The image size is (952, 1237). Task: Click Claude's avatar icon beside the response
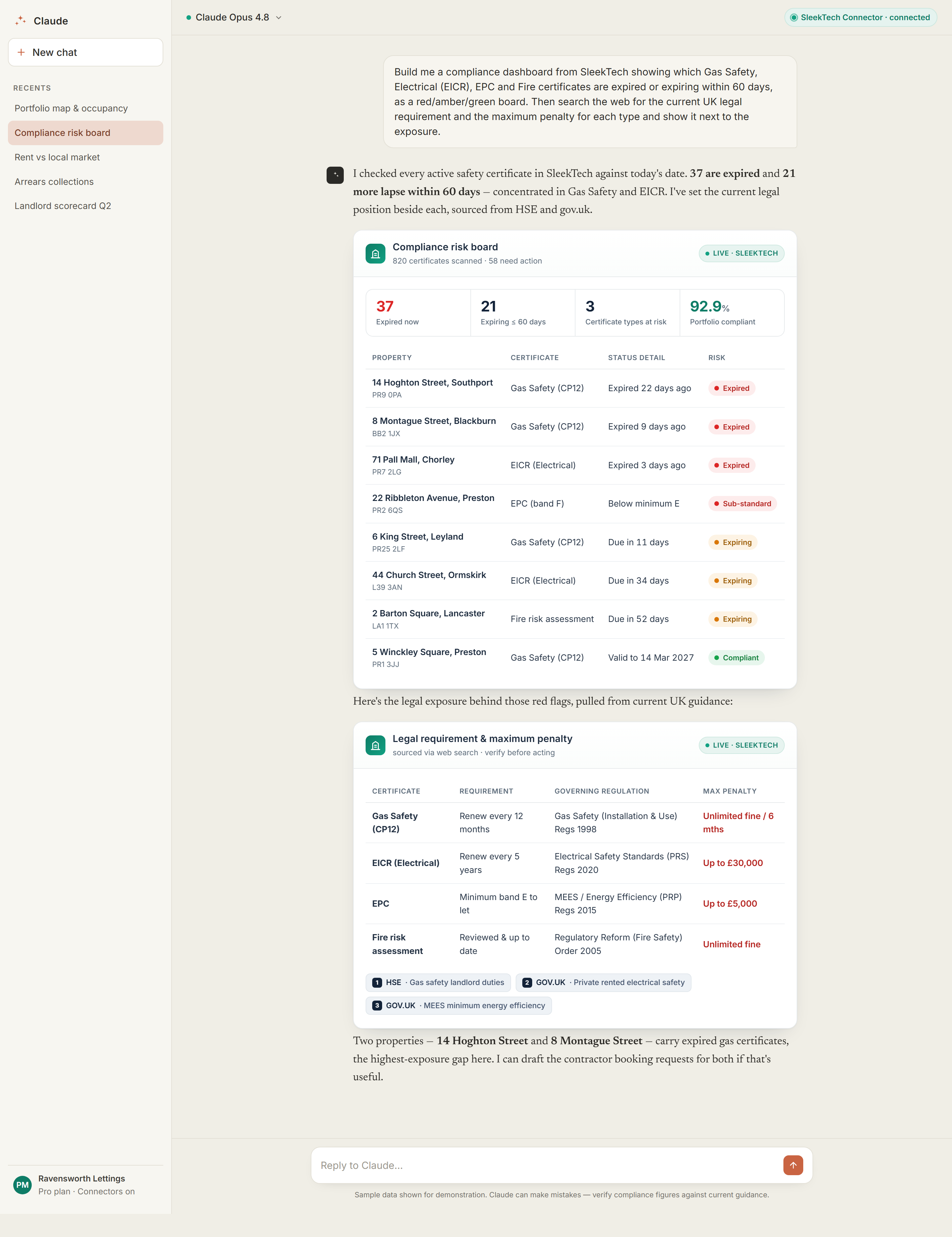[335, 175]
